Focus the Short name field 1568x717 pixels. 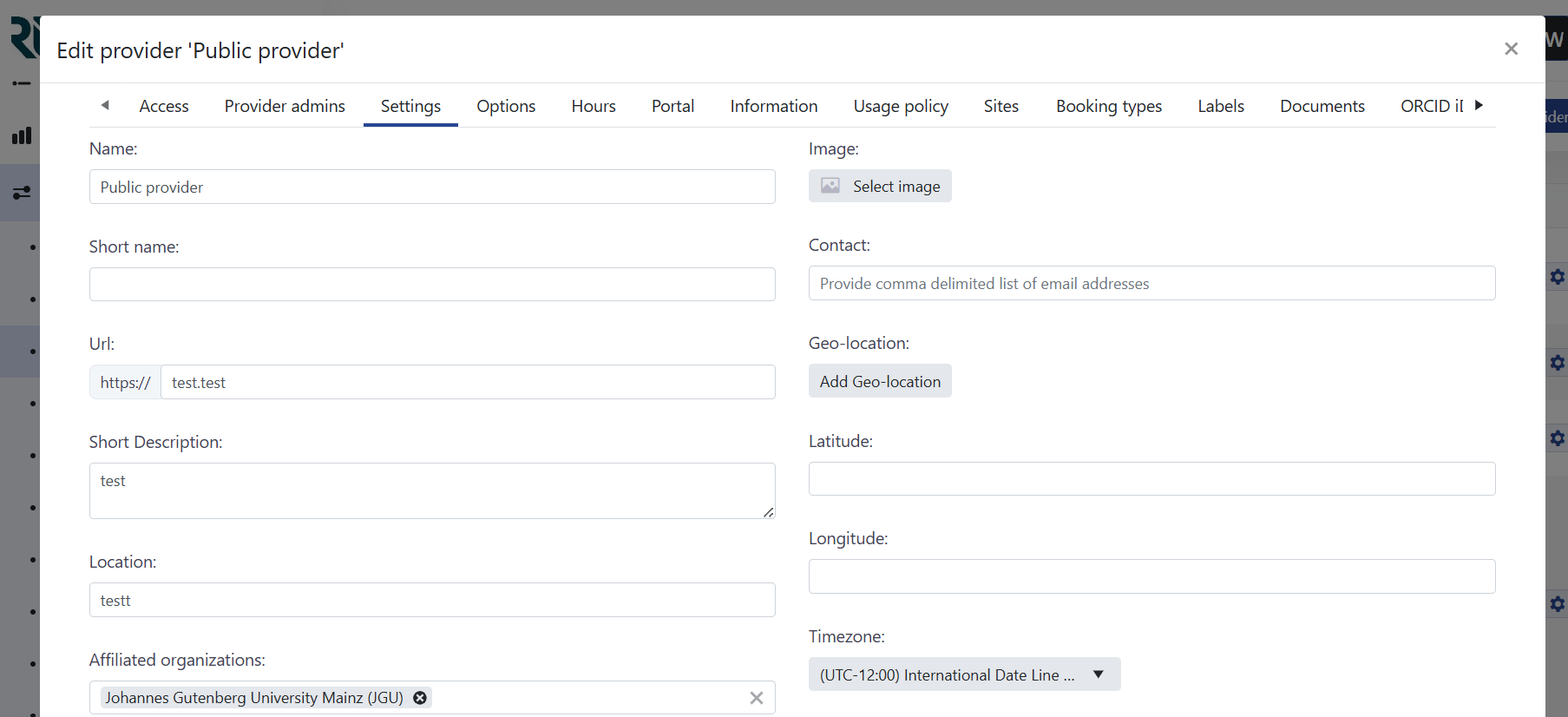432,285
